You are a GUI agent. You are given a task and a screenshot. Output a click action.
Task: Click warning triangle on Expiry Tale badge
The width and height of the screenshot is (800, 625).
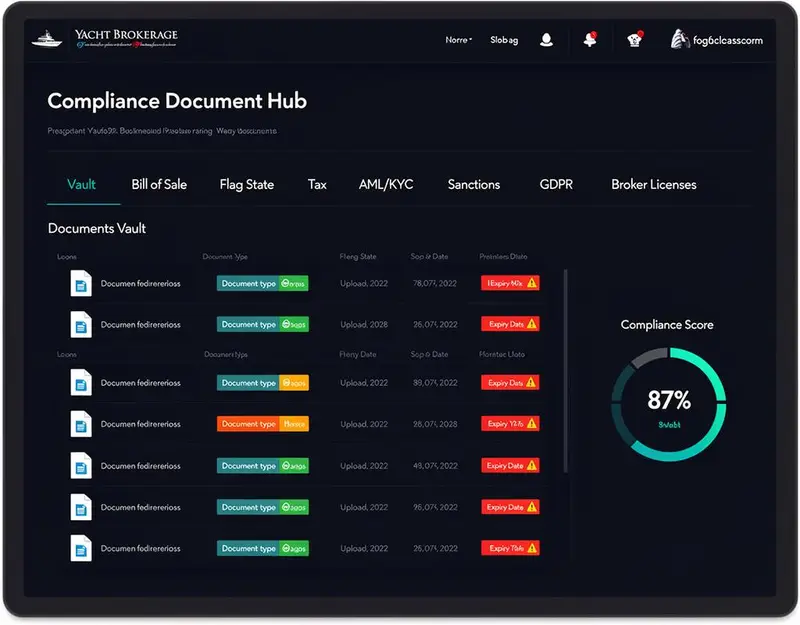(x=532, y=548)
